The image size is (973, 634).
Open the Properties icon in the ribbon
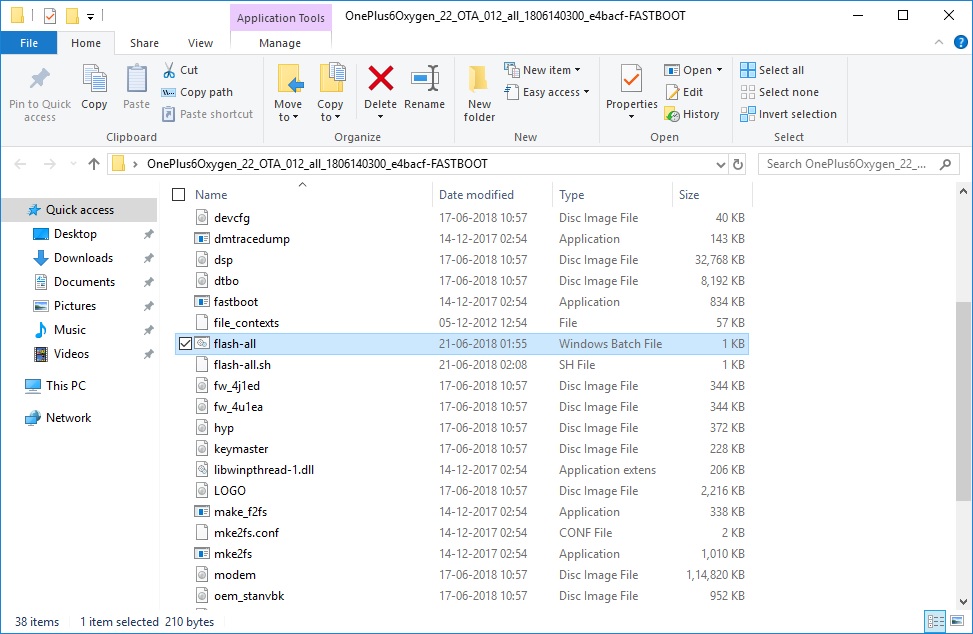631,80
